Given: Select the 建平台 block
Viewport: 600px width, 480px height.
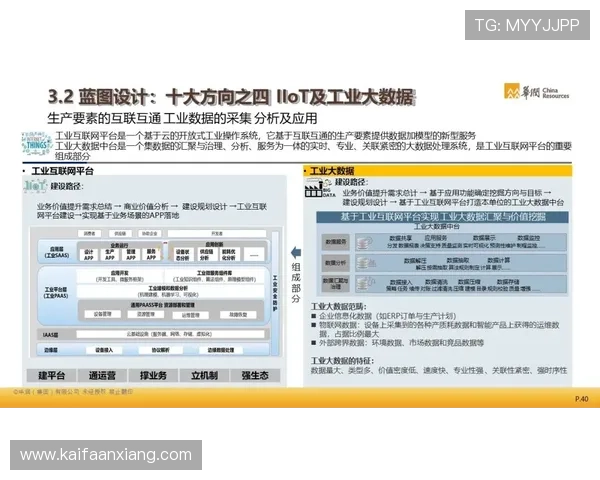Looking at the screenshot, I should [x=51, y=376].
